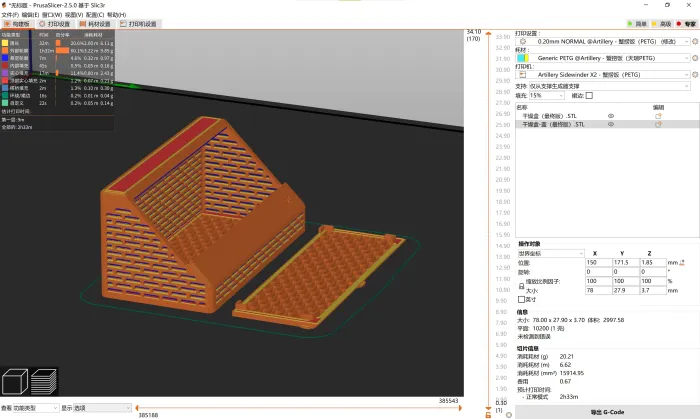Click the filament color swatch for Generic PETG
The height and width of the screenshot is (419, 700).
(x=523, y=58)
